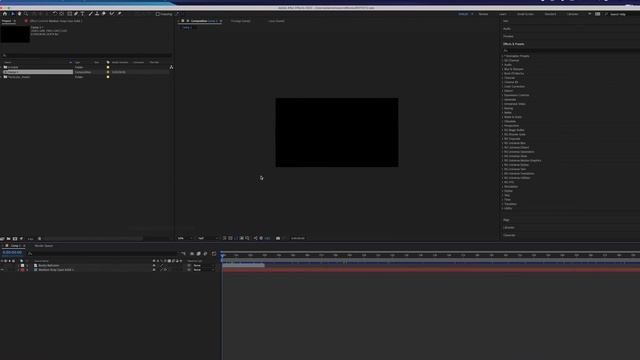Create a new folder in Project panel

click(x=9, y=238)
